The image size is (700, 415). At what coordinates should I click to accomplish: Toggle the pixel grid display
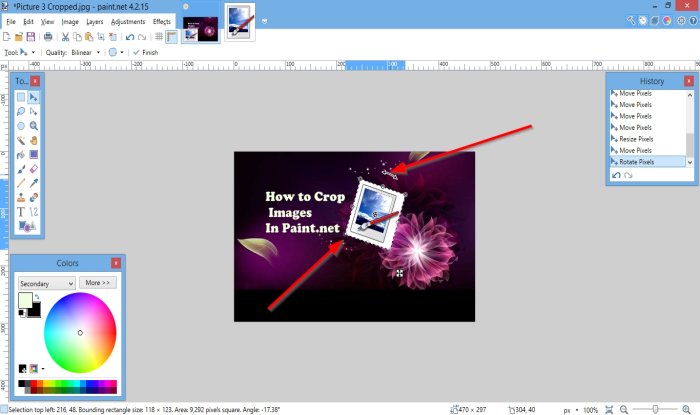159,37
